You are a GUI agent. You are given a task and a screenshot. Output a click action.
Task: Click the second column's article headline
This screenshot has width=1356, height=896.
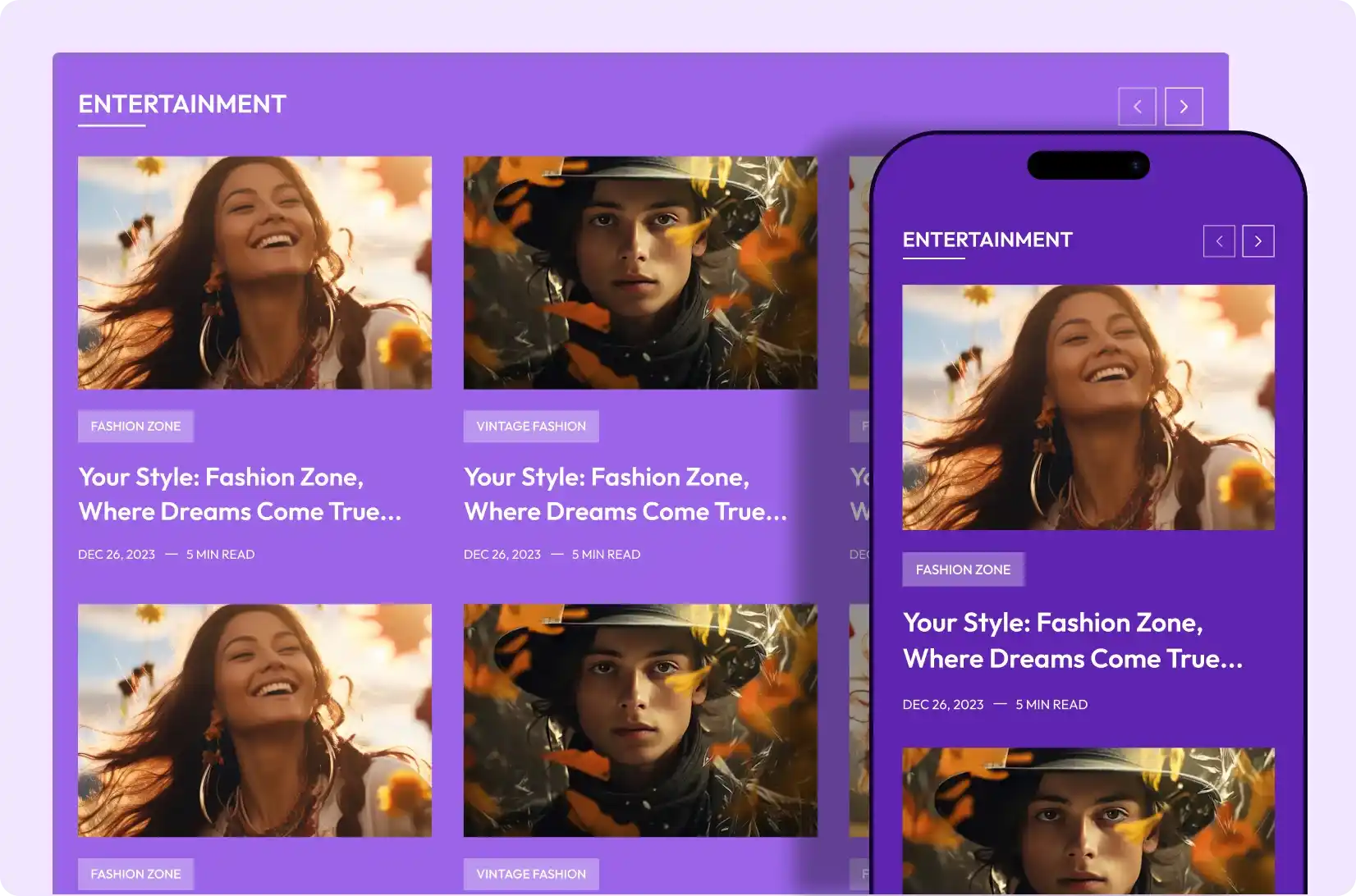625,494
